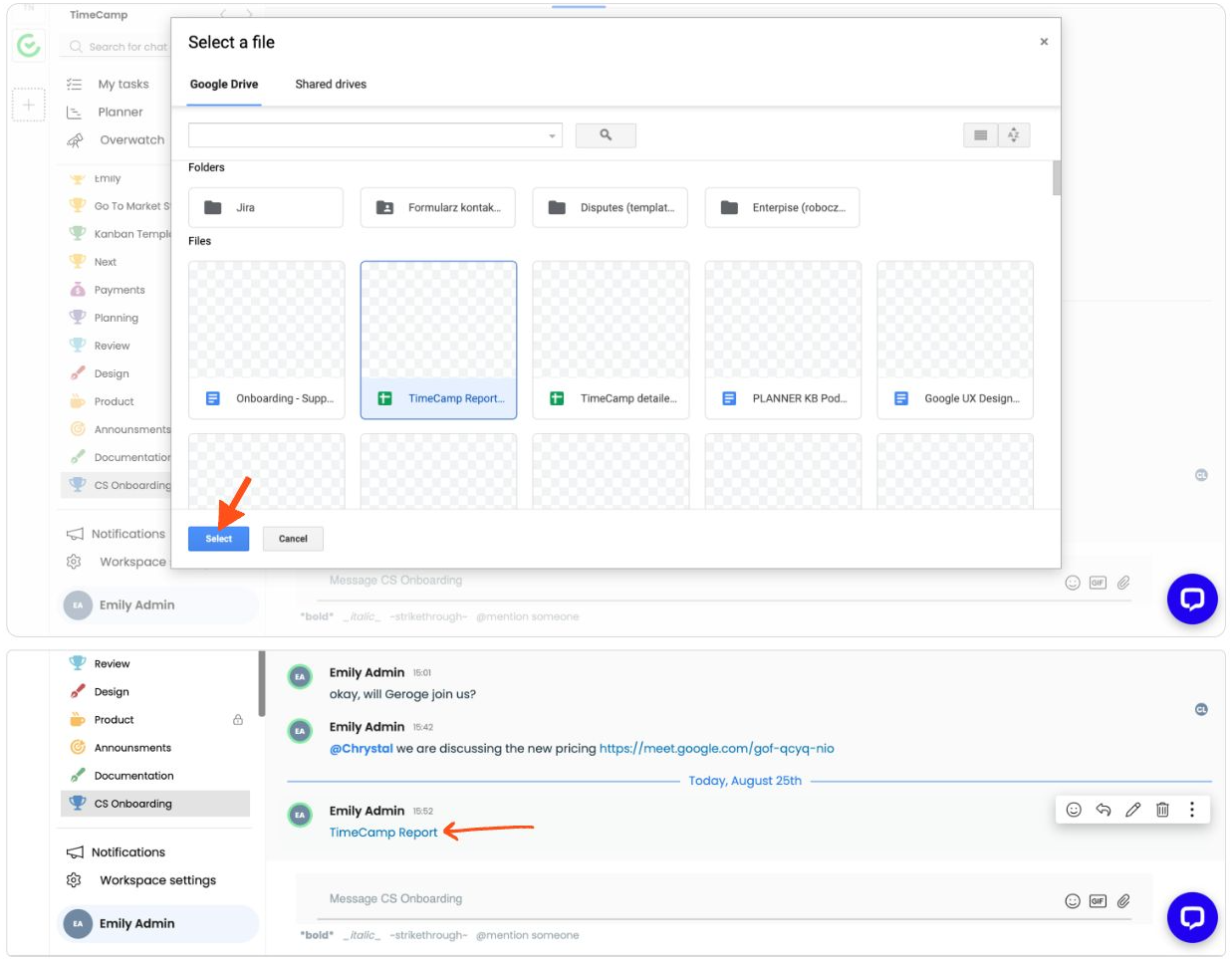Viewport: 1232px width, 960px height.
Task: Switch to the Shared drives tab
Action: (x=331, y=85)
